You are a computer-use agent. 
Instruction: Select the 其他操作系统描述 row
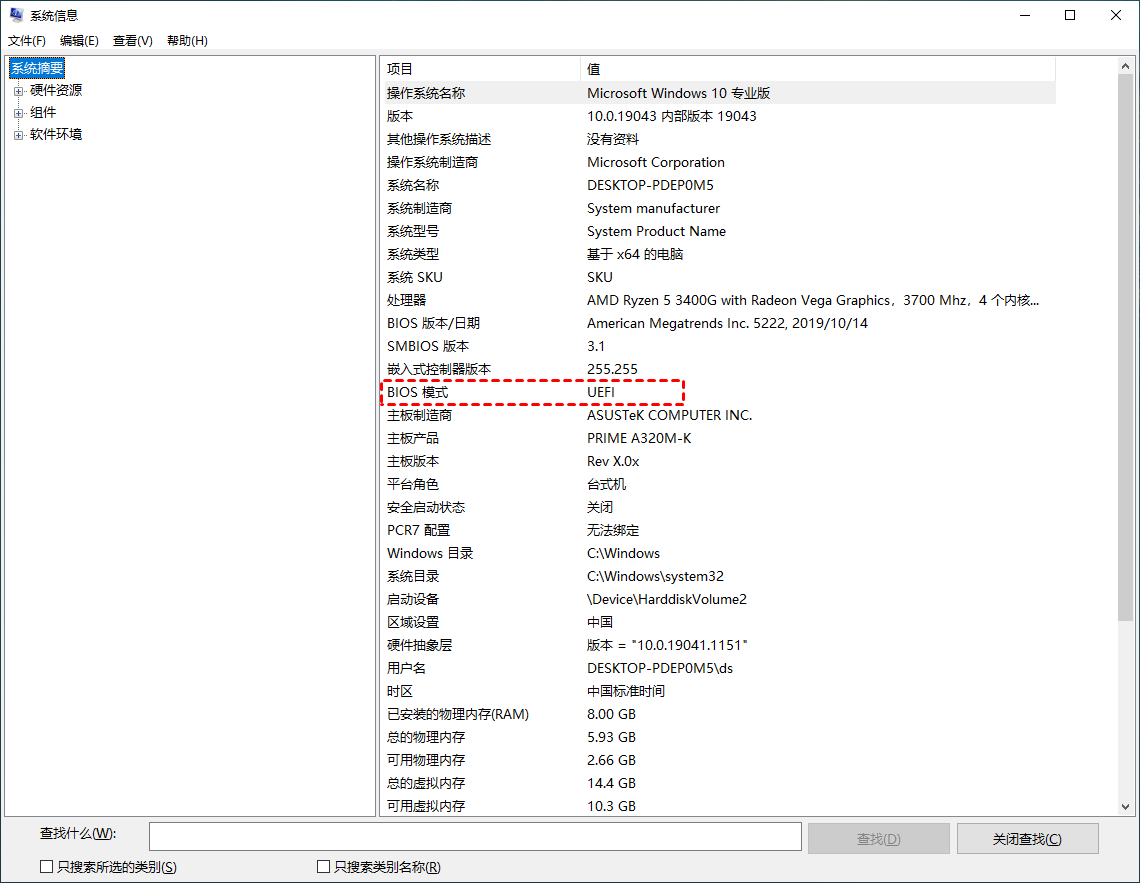tap(718, 139)
